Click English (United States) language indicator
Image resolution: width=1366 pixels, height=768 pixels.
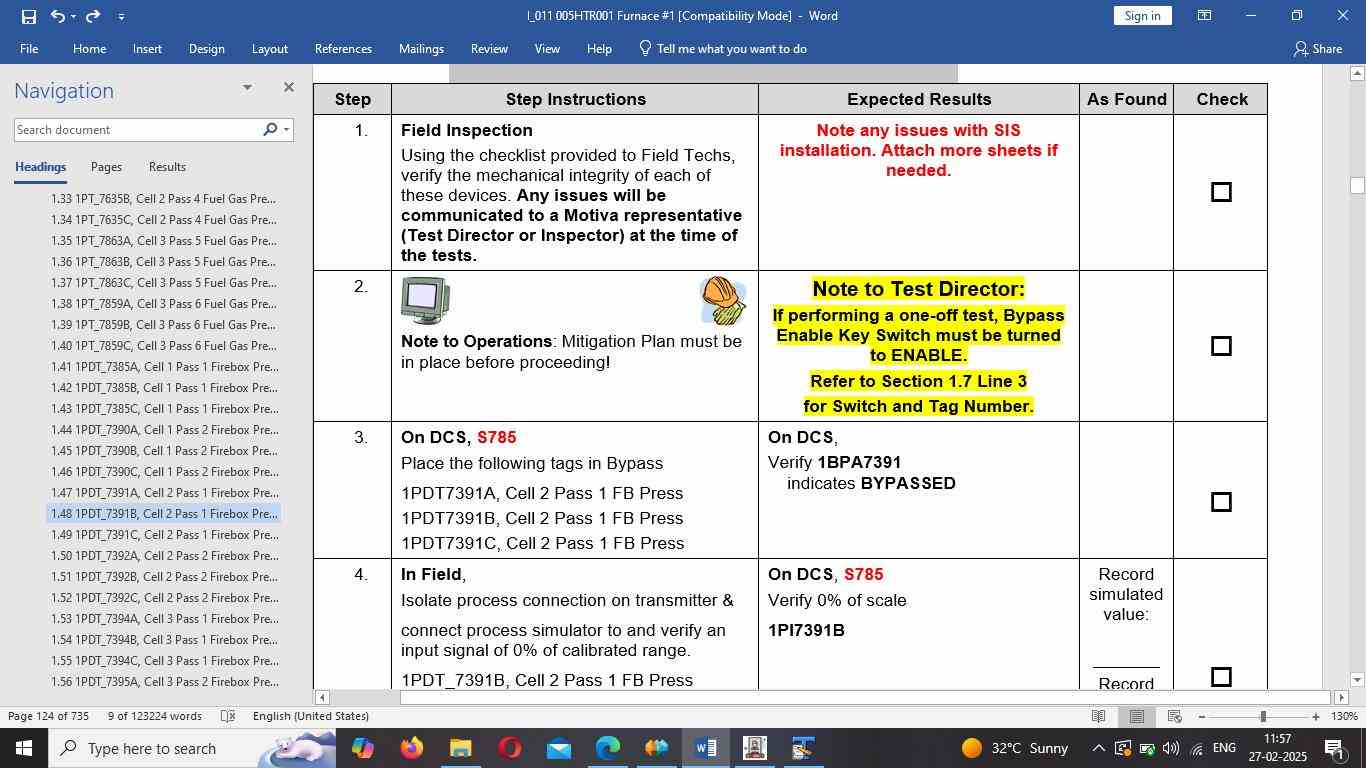tap(311, 716)
